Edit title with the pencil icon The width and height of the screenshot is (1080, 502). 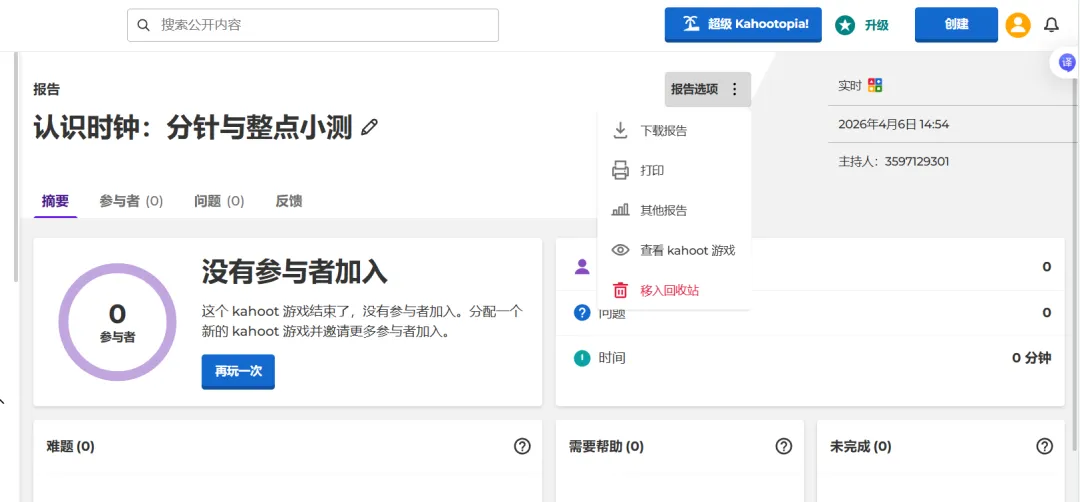point(370,127)
